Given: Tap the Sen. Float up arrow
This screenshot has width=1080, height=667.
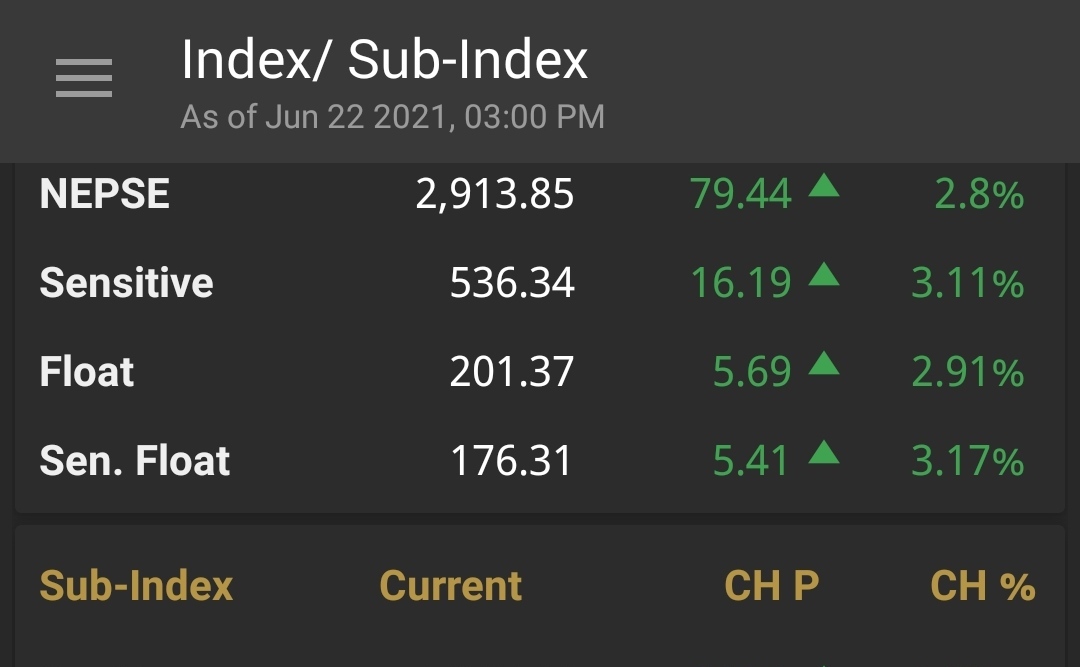Looking at the screenshot, I should point(824,453).
